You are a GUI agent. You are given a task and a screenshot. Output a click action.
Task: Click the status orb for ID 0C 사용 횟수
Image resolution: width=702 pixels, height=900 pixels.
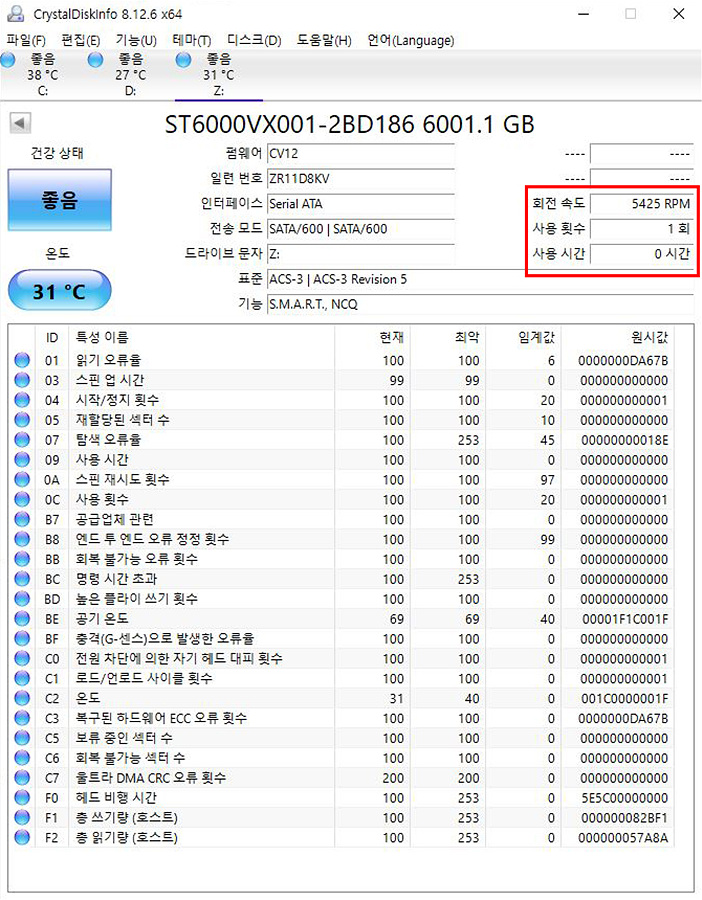(x=22, y=499)
